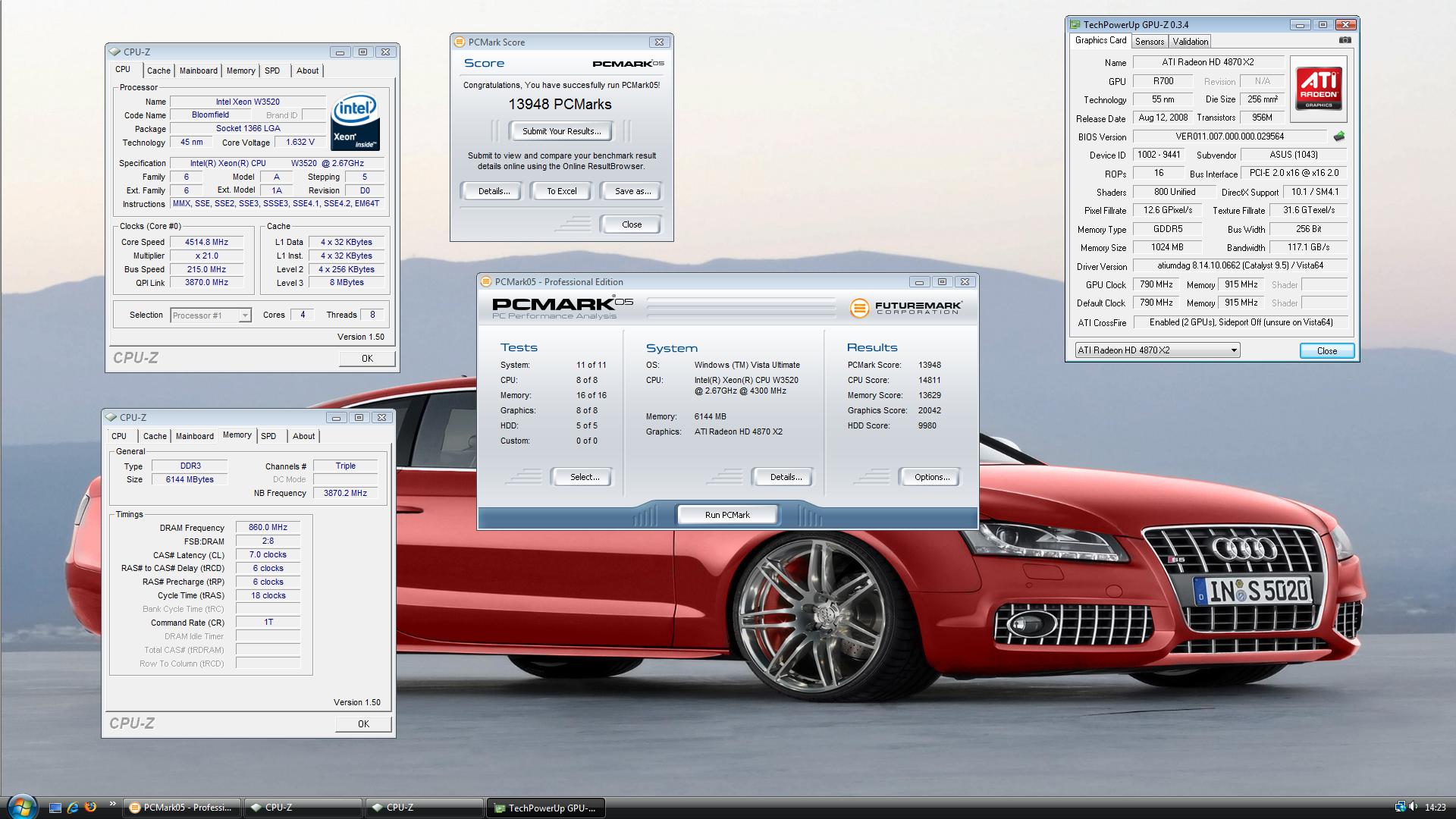Click the GPU-Z camera screenshot icon
Image resolution: width=1456 pixels, height=819 pixels.
(x=1345, y=40)
